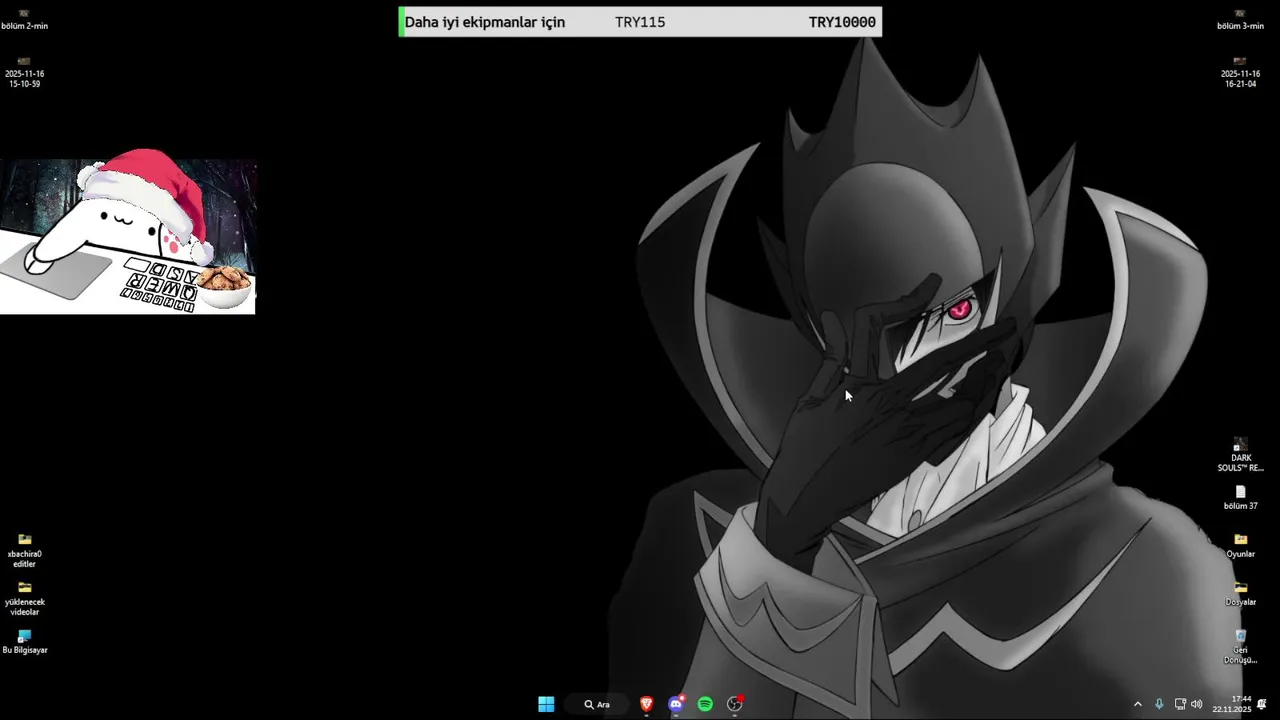Open the Windows Start menu
The image size is (1280, 720).
[x=546, y=704]
